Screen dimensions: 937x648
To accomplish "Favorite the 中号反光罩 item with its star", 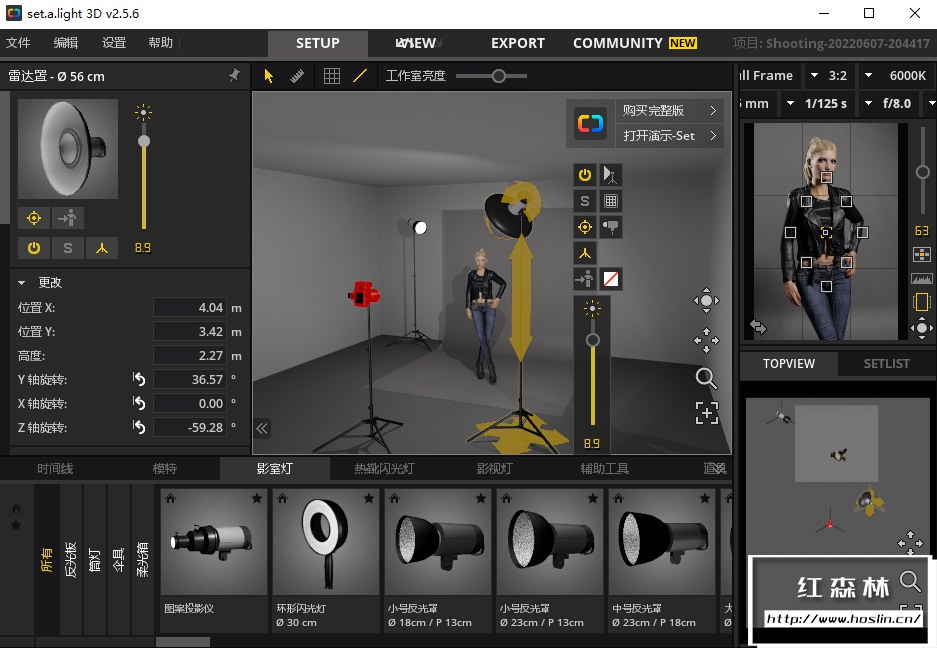I will (x=705, y=498).
